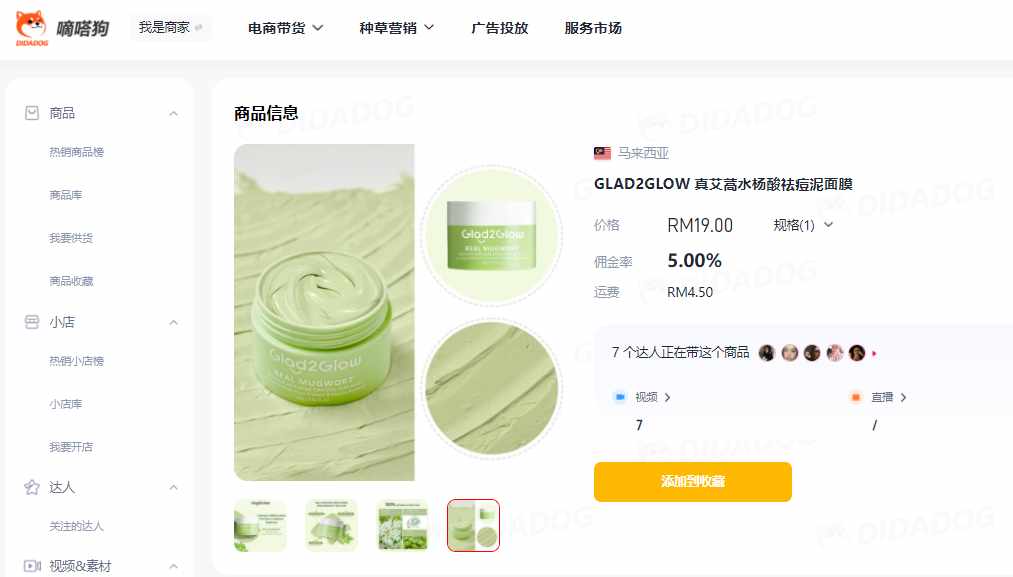Switch role via 我是商家 toggle
The height and width of the screenshot is (577, 1013).
click(171, 27)
